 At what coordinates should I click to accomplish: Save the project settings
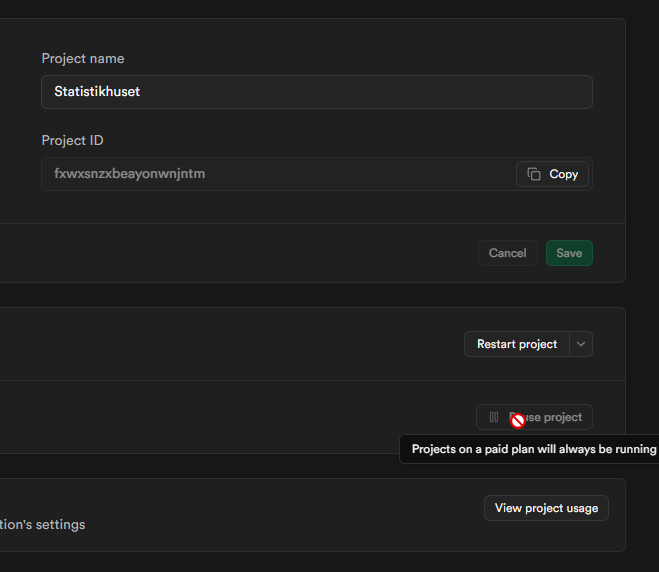pos(569,253)
